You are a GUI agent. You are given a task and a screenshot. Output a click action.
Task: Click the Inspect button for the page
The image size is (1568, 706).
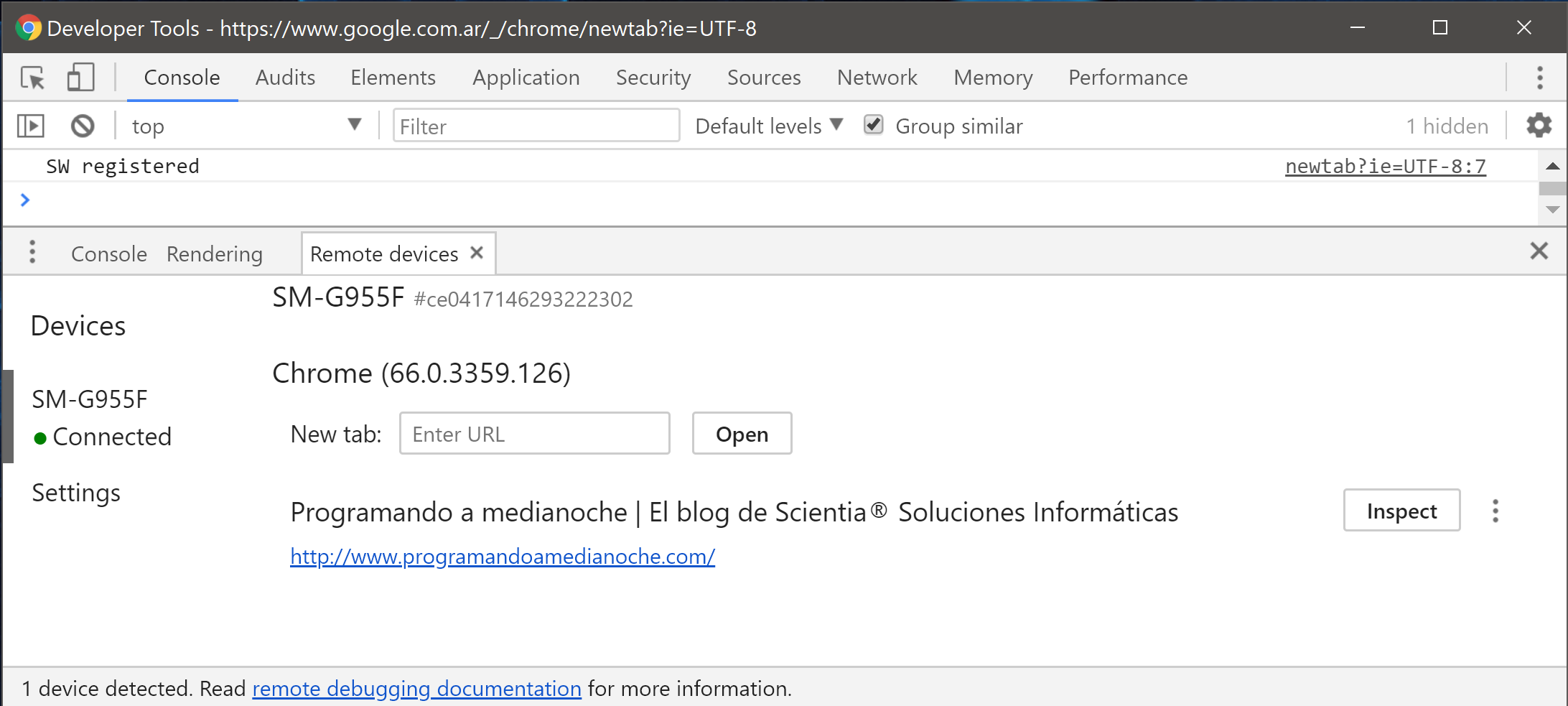click(x=1401, y=511)
